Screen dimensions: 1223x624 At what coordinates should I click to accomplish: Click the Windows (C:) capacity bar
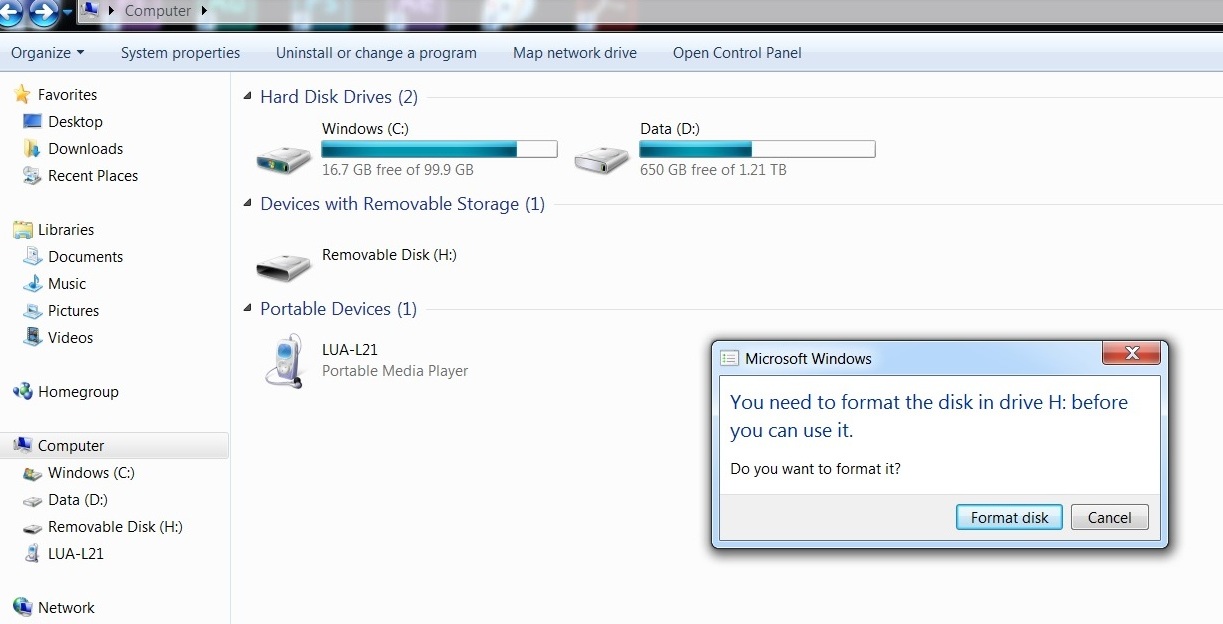click(x=439, y=150)
